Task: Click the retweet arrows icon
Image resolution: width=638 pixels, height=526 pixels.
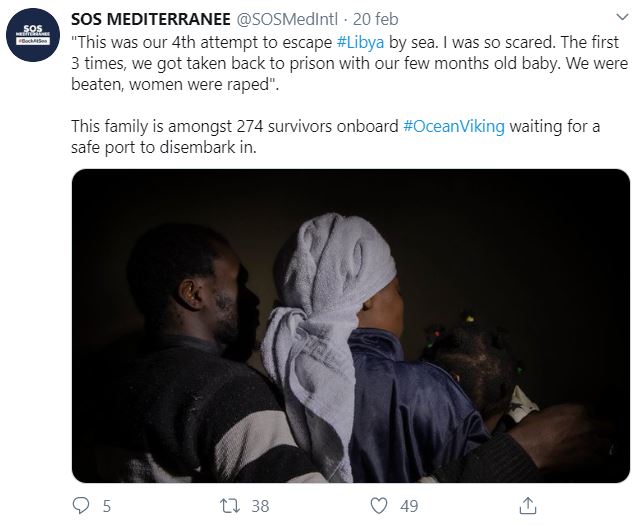Action: (229, 506)
